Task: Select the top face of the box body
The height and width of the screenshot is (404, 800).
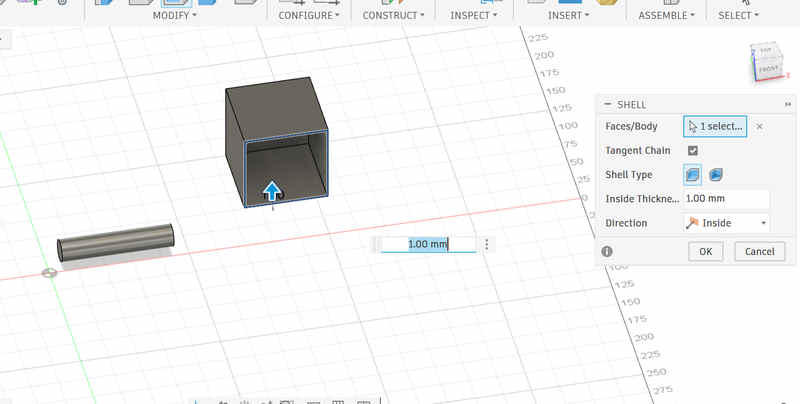Action: [277, 108]
